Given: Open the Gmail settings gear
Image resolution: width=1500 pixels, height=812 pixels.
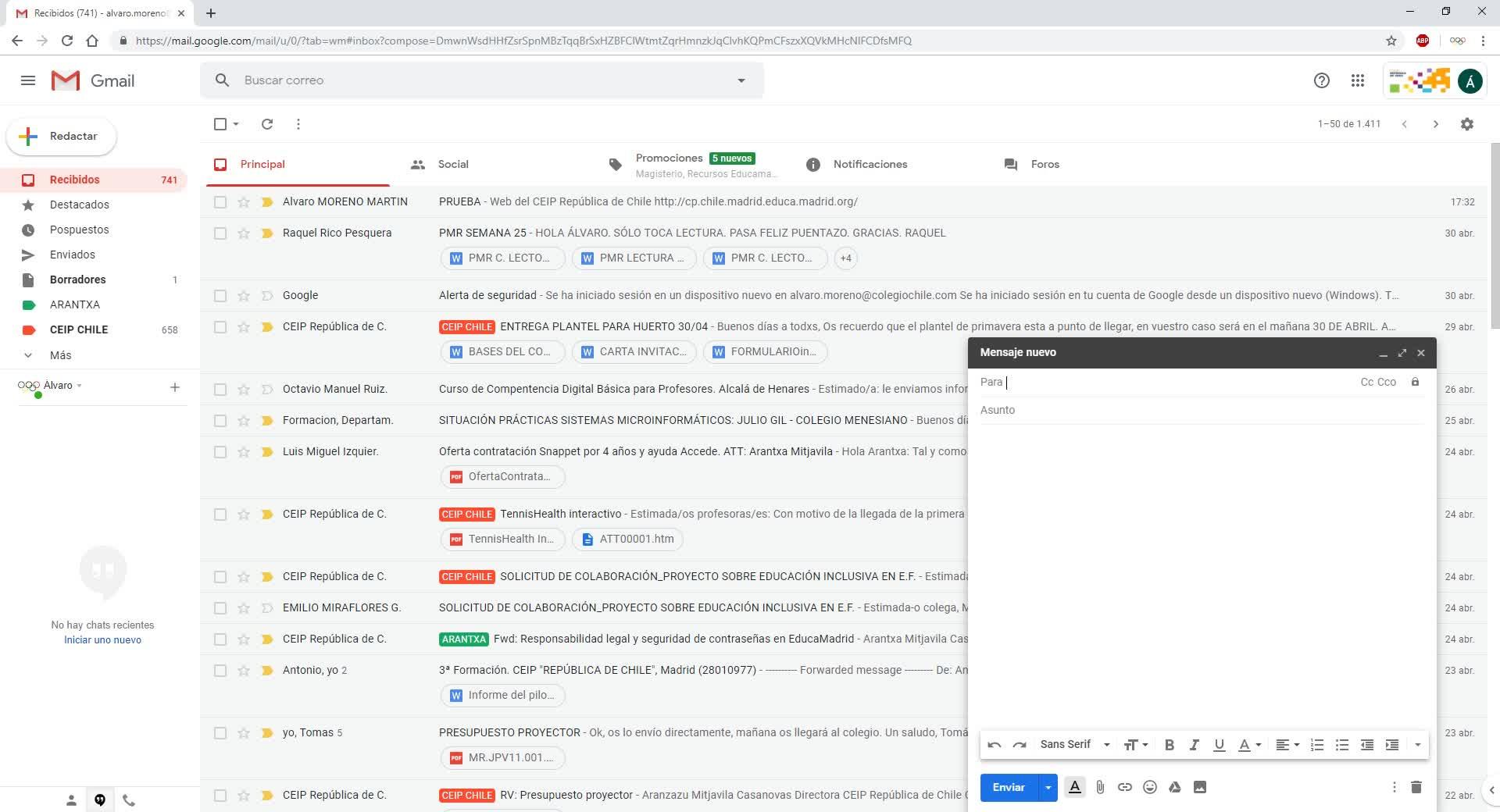Looking at the screenshot, I should click(1467, 124).
